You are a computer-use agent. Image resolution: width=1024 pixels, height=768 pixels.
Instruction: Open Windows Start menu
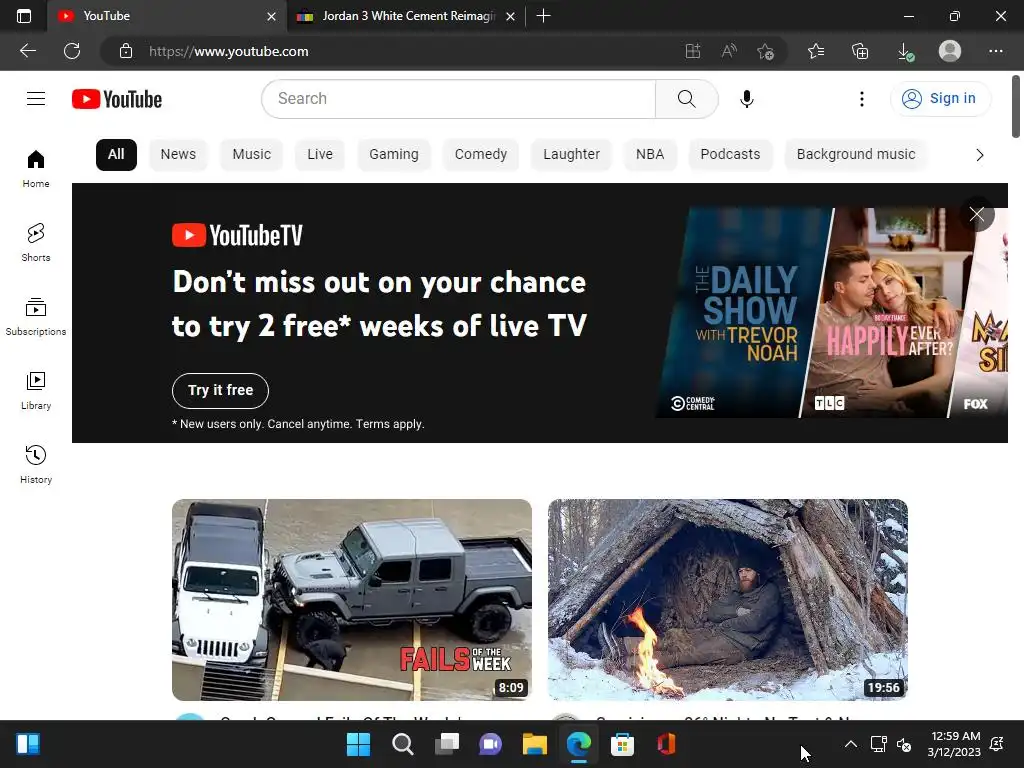(358, 744)
